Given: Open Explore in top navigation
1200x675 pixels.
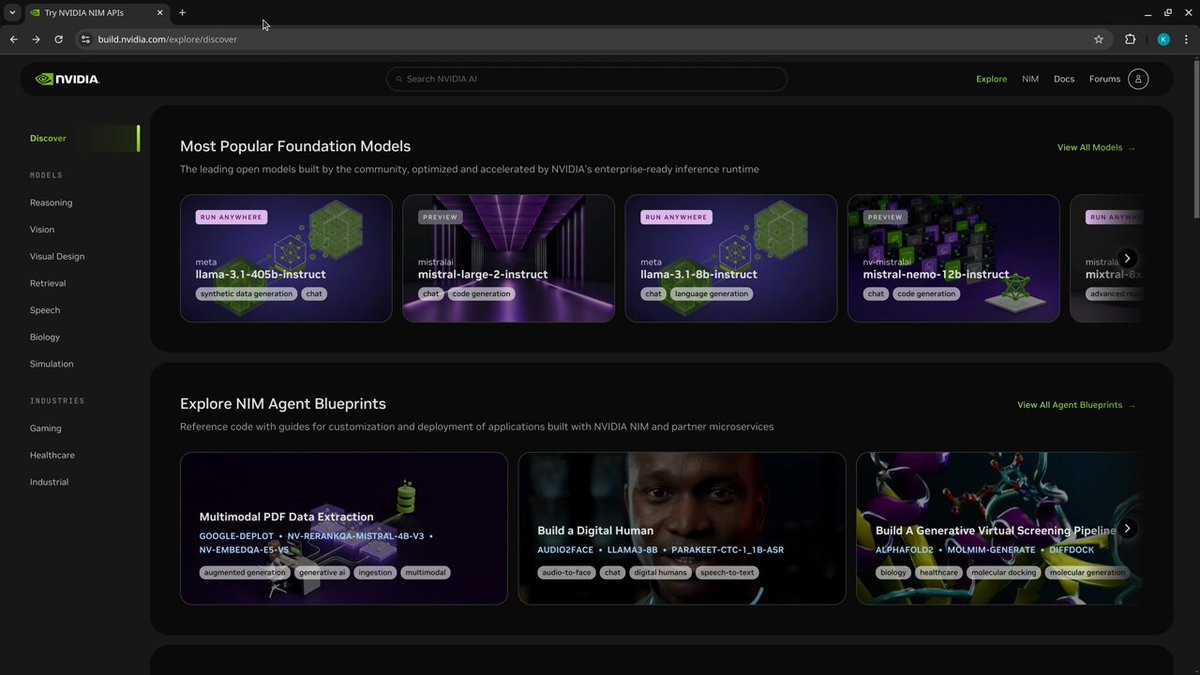Looking at the screenshot, I should click(991, 79).
